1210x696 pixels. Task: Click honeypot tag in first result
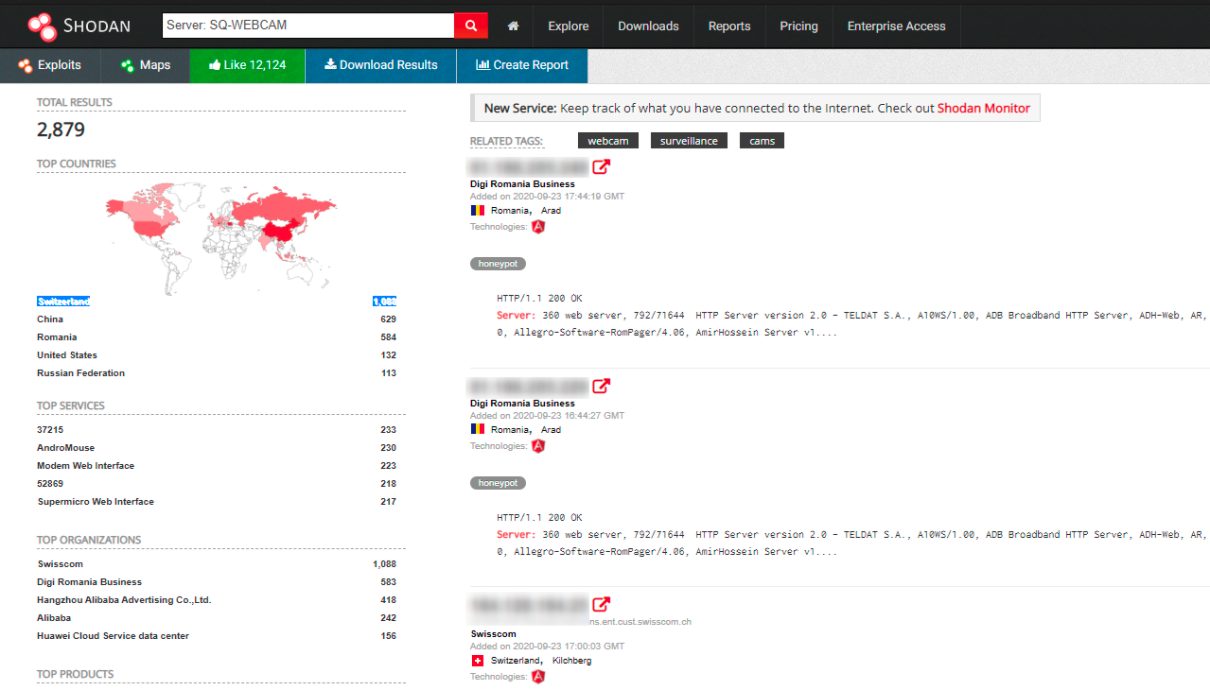(498, 264)
